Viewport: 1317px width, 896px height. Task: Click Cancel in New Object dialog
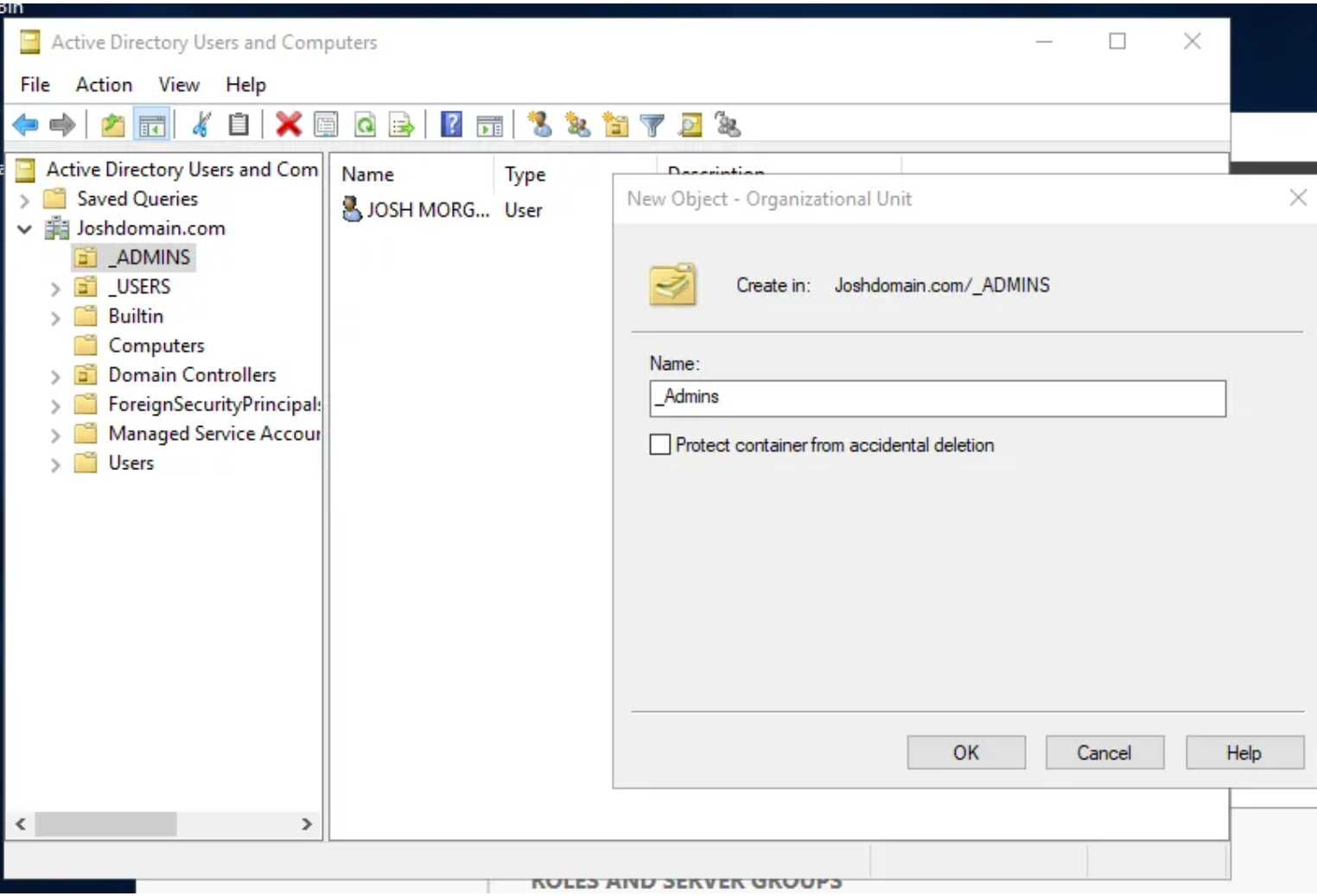[x=1104, y=753]
